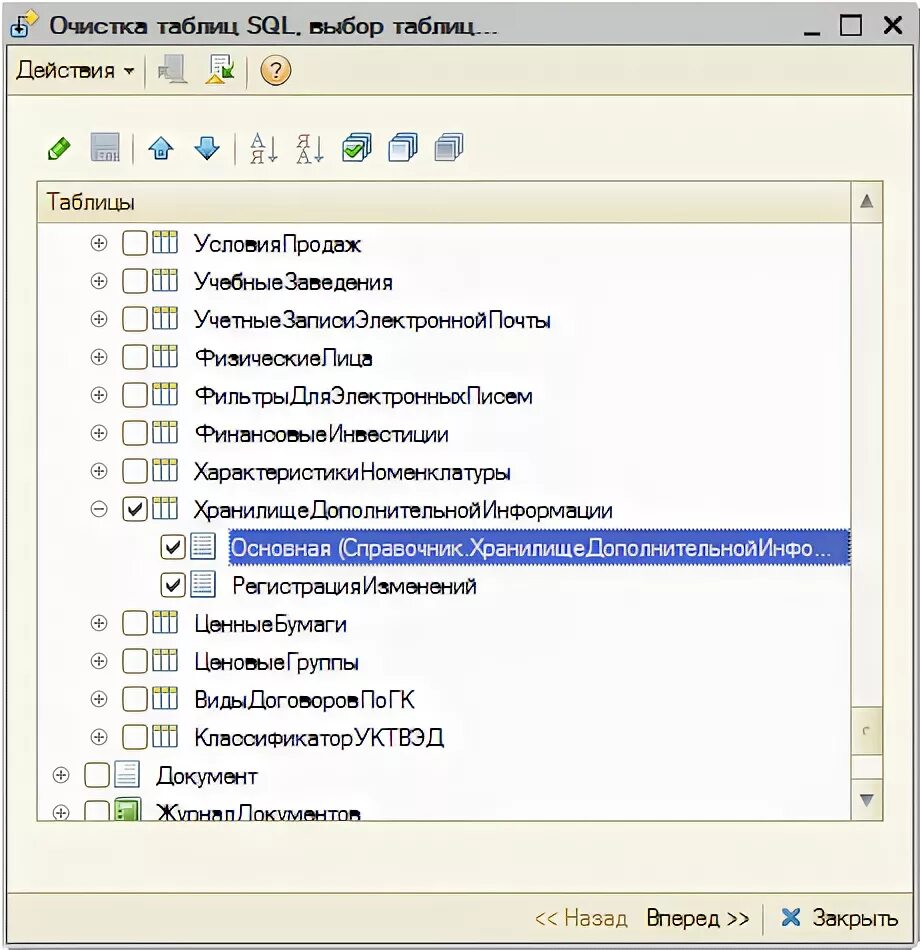Select the ЖурналДокументов row text

[258, 812]
